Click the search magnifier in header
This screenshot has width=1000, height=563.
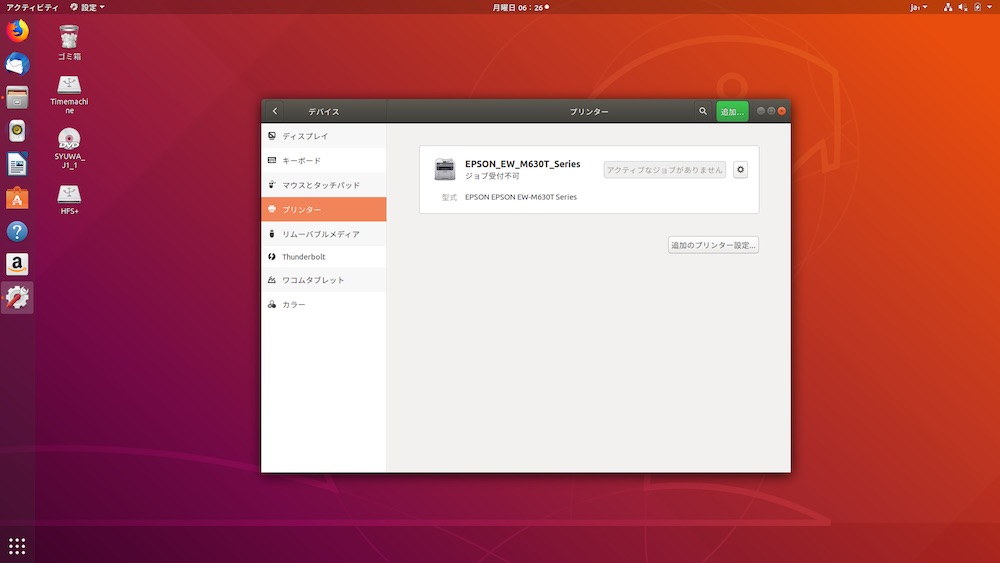click(703, 111)
